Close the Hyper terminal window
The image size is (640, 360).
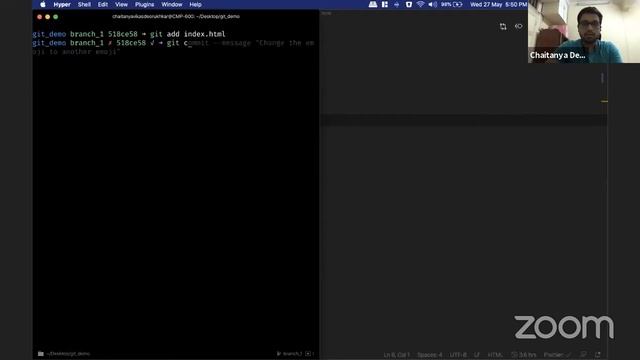click(x=40, y=17)
